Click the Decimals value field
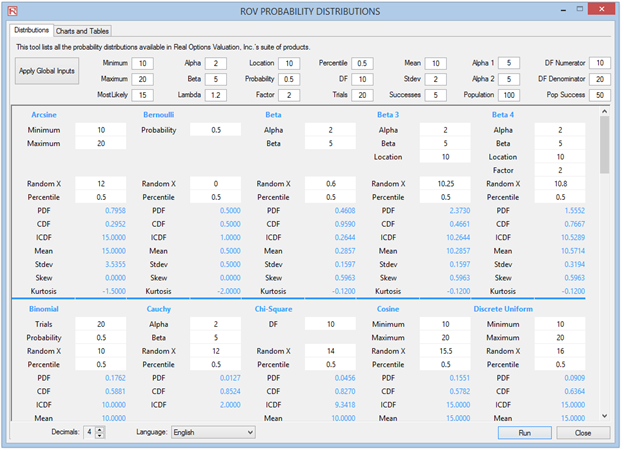624x452 pixels. click(x=90, y=432)
